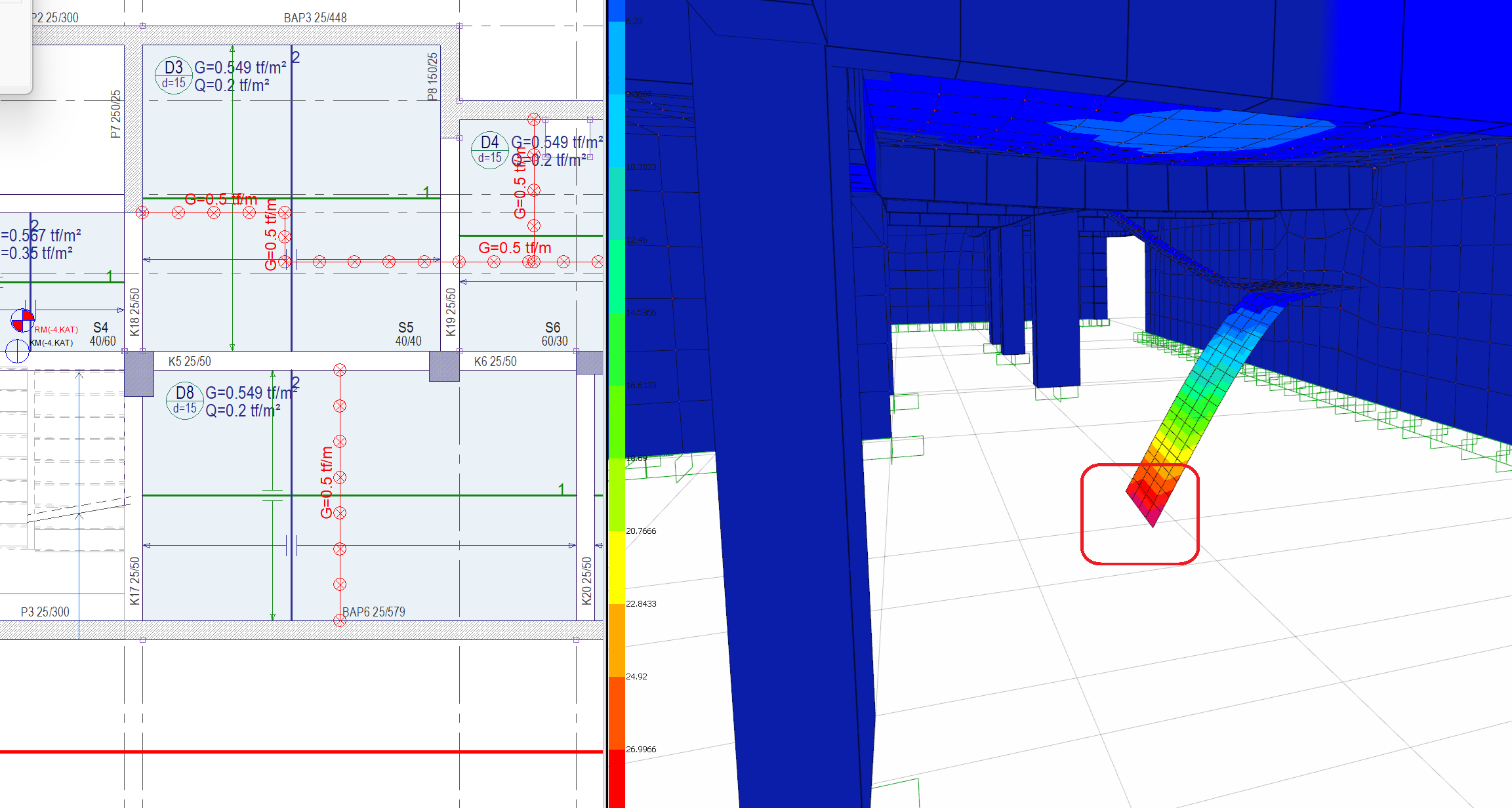1512x808 pixels.
Task: Click D3 load text G=0.549 tf/m²
Action: pos(240,68)
